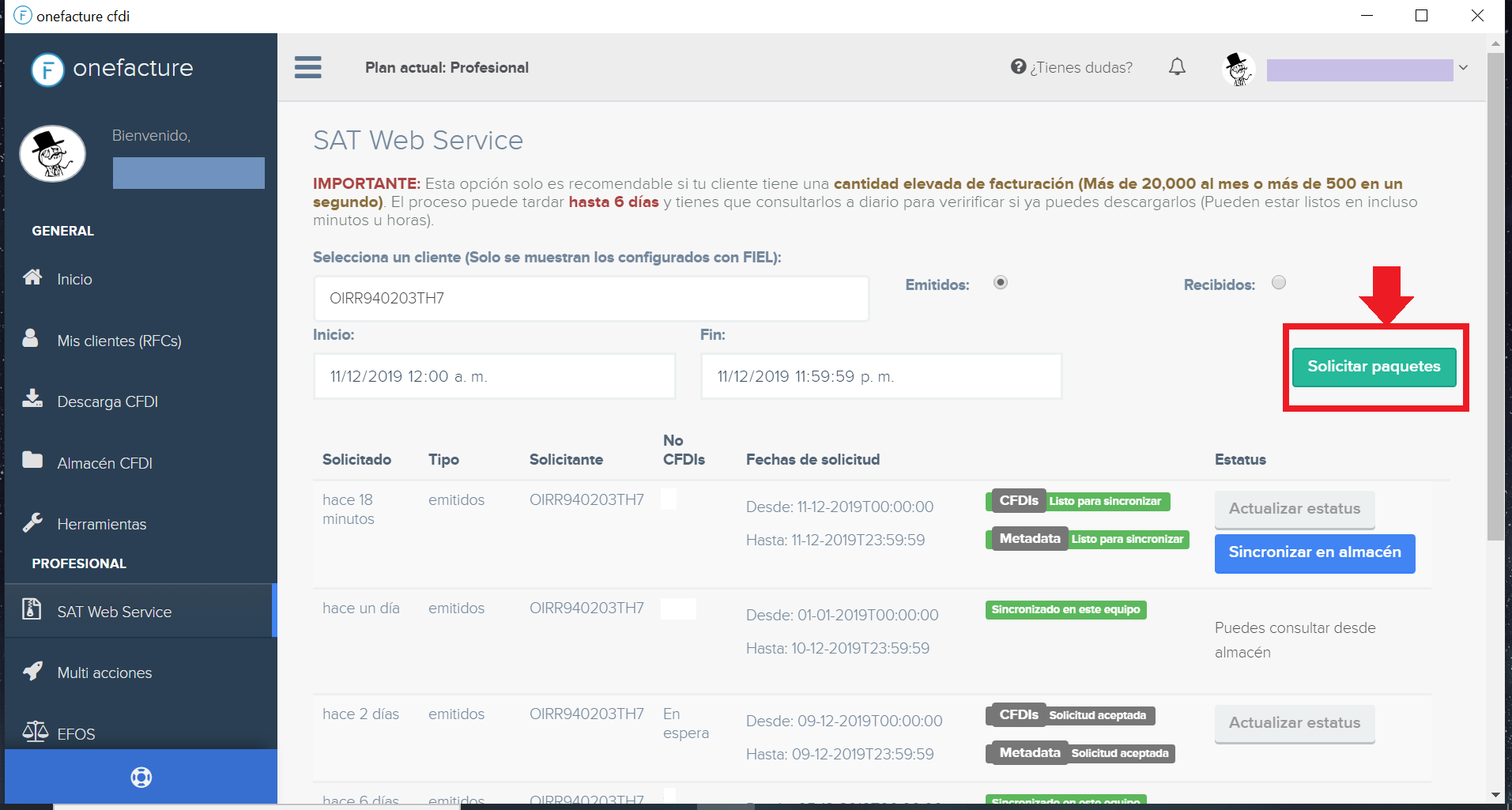
Task: Expand the sidebar with the hamburger menu
Action: tap(307, 67)
